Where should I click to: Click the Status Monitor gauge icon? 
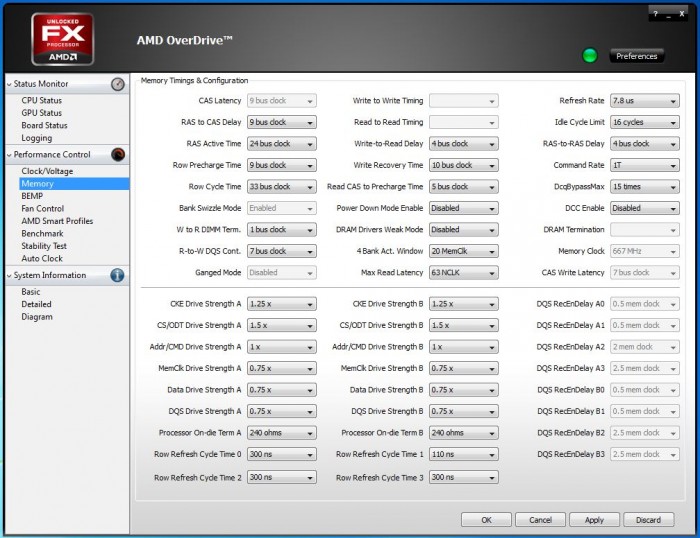click(x=118, y=84)
